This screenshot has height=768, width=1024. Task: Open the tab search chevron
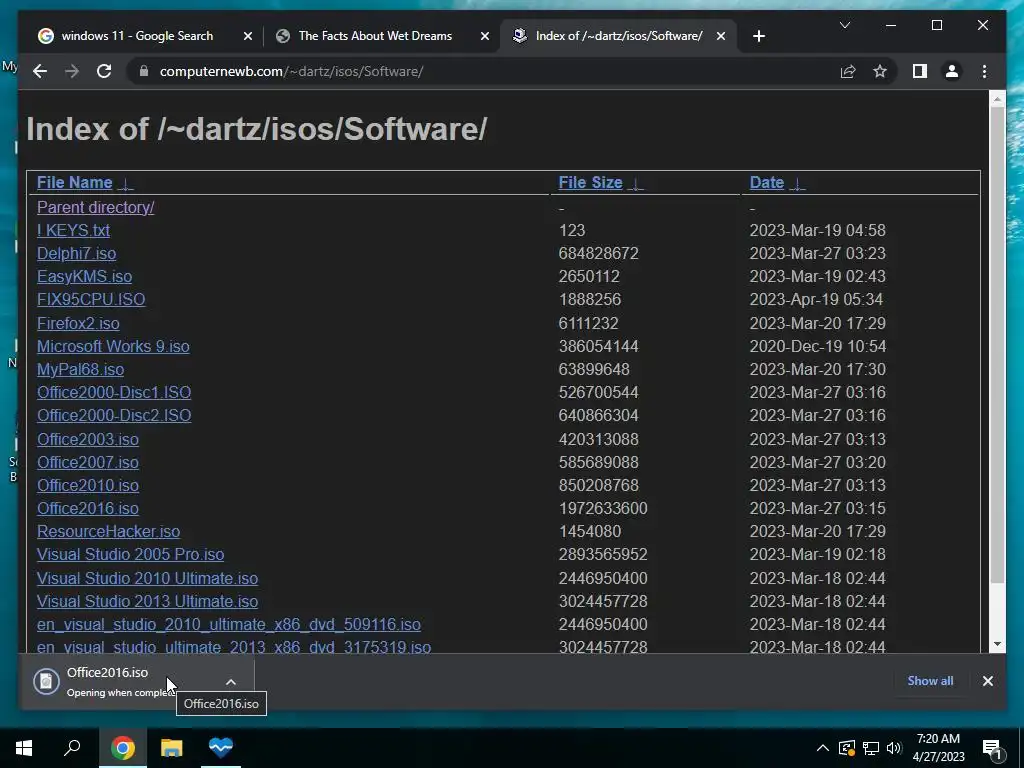point(844,25)
